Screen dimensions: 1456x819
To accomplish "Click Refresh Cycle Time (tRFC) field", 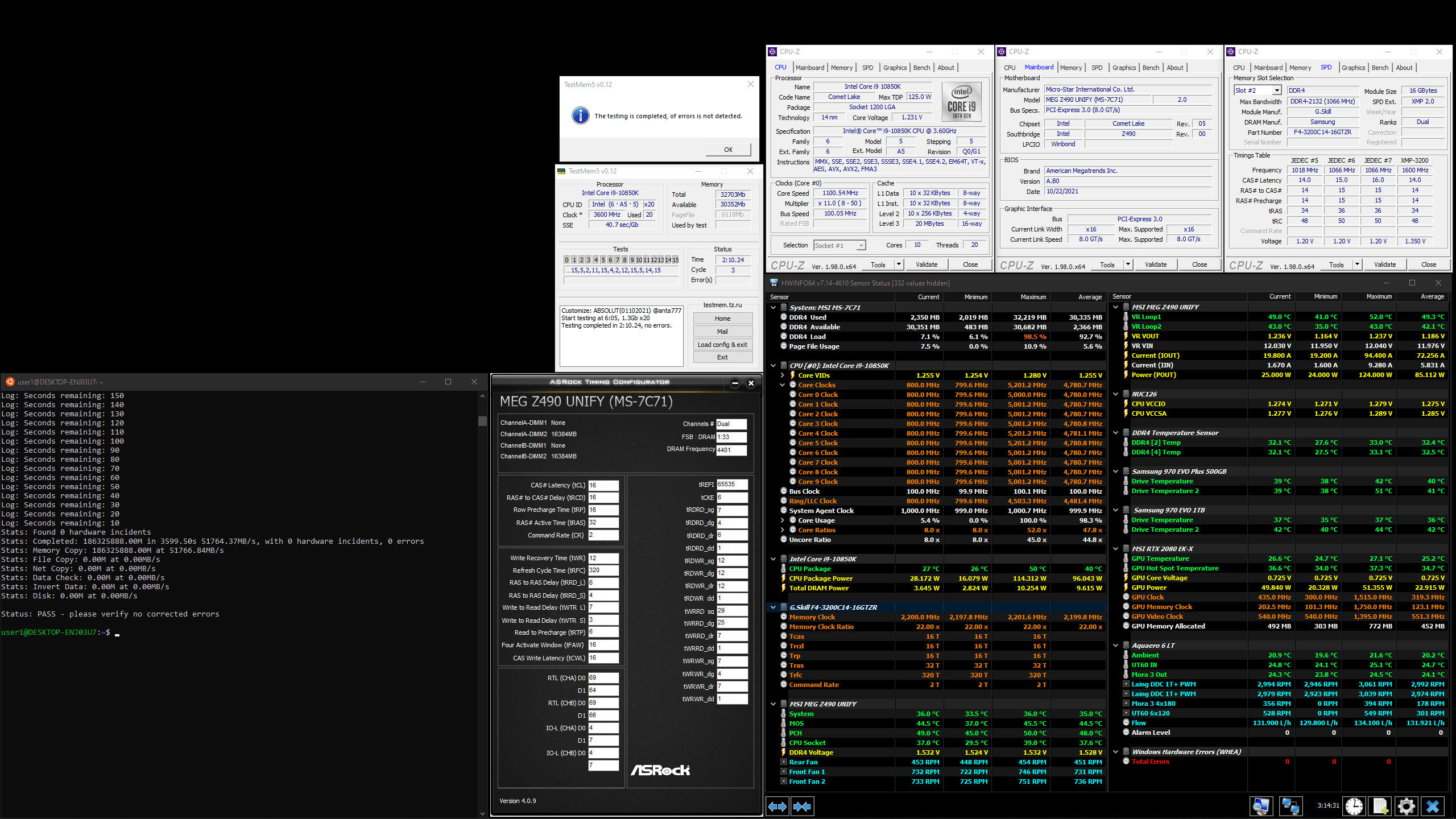I will point(603,570).
